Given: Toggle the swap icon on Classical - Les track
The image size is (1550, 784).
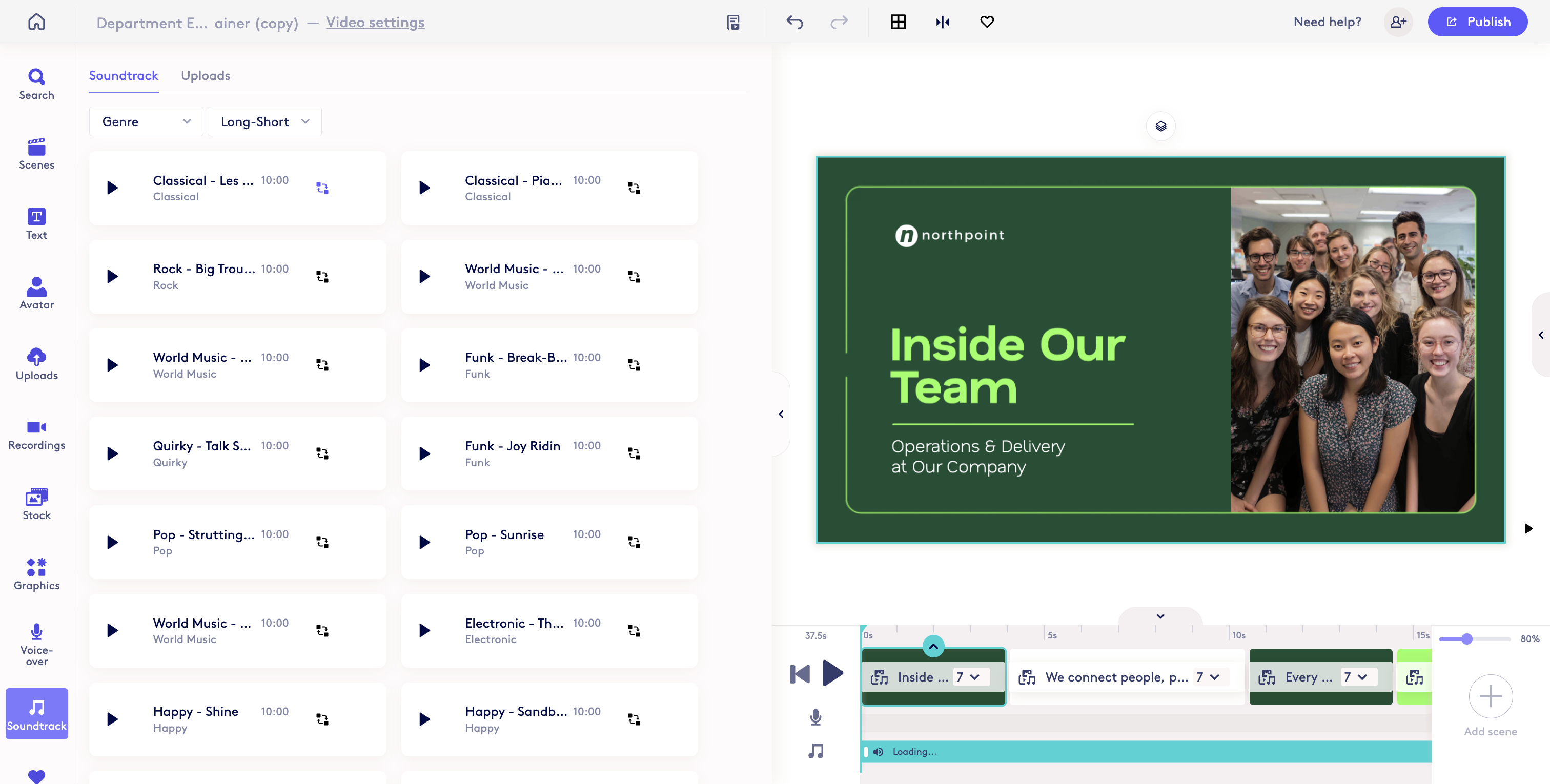Looking at the screenshot, I should click(322, 189).
